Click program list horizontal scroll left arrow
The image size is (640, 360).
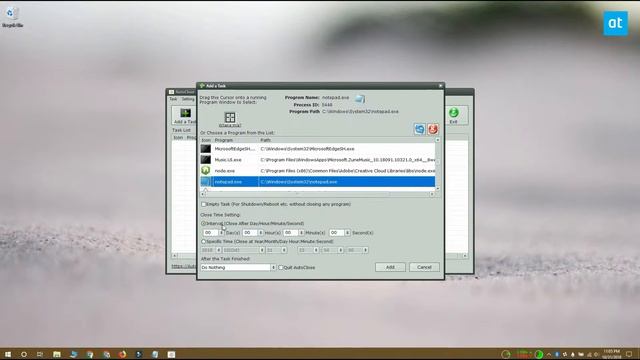pos(202,194)
